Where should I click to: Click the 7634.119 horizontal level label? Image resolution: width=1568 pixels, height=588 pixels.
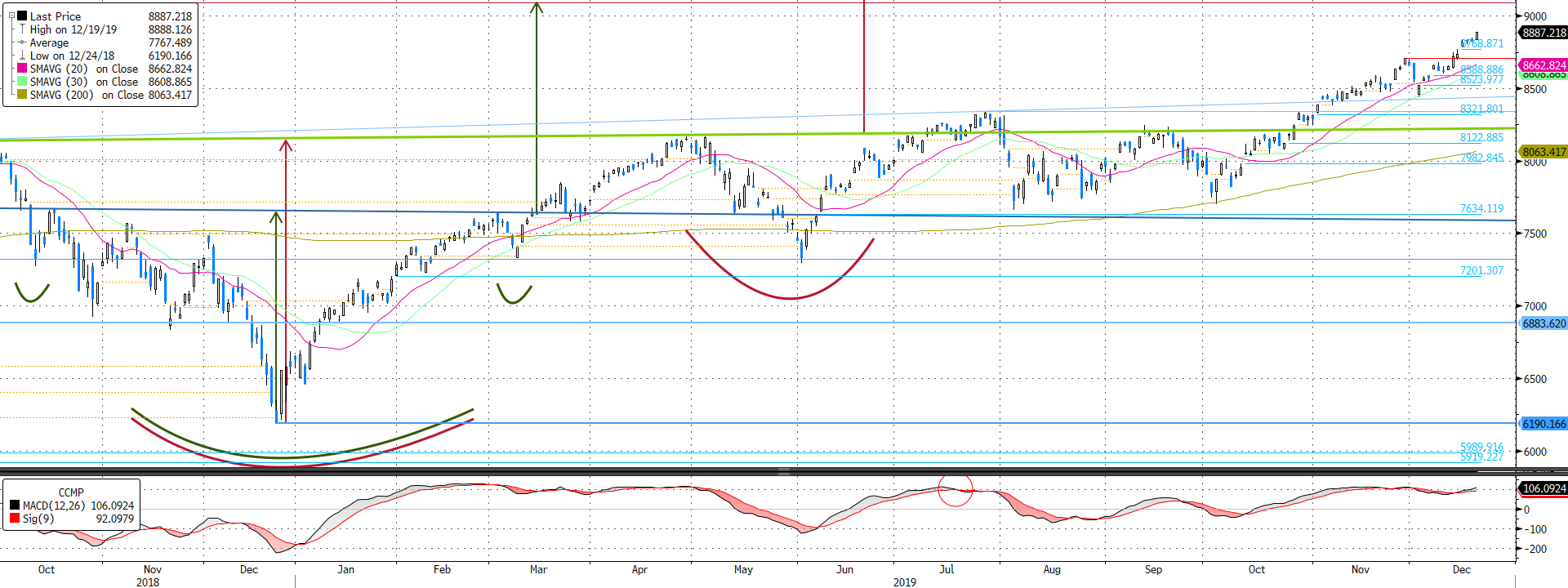(x=1481, y=208)
